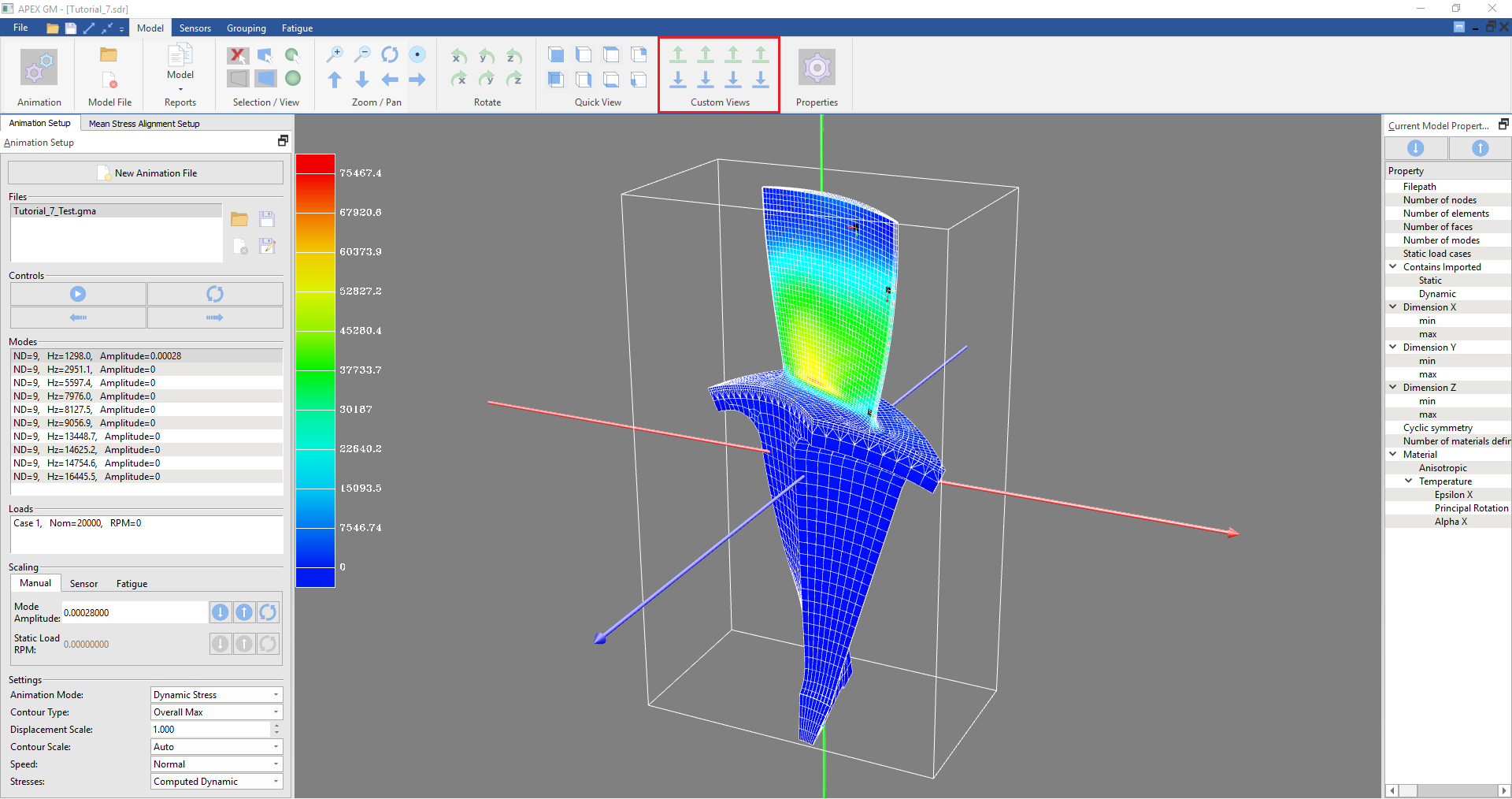Click the reverse rotate about X icon
Screen dimensions: 1512x799
(459, 79)
